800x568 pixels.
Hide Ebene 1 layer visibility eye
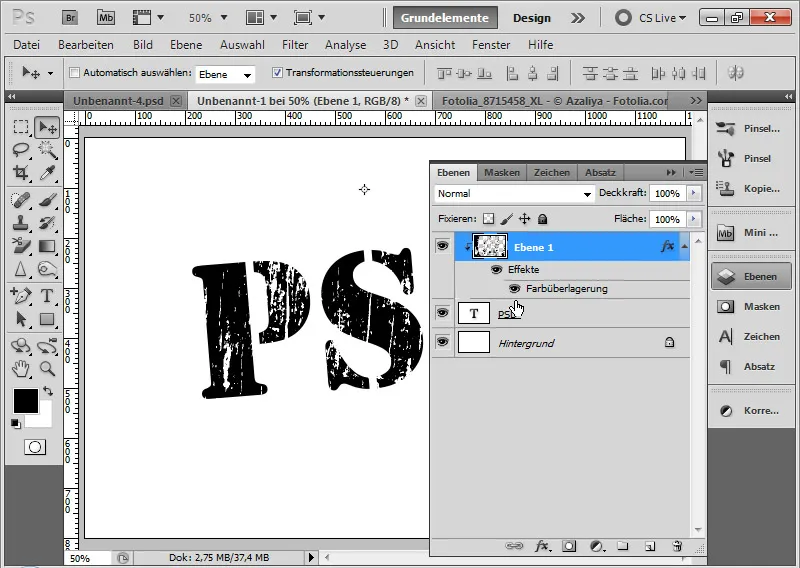click(442, 246)
